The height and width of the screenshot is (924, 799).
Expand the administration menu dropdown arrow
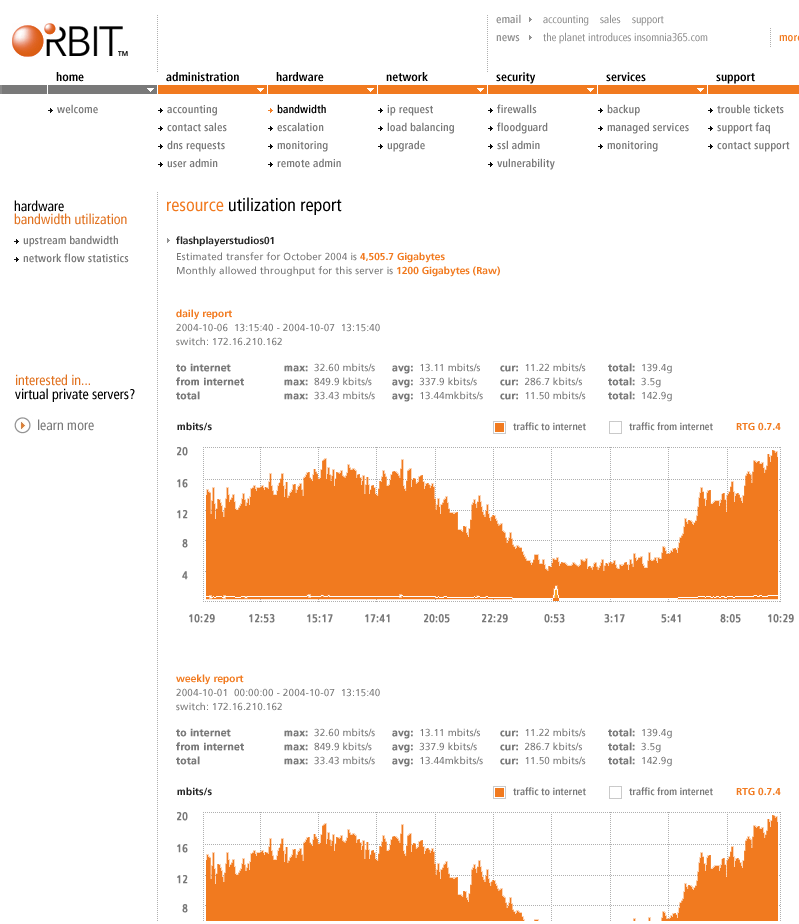(261, 90)
